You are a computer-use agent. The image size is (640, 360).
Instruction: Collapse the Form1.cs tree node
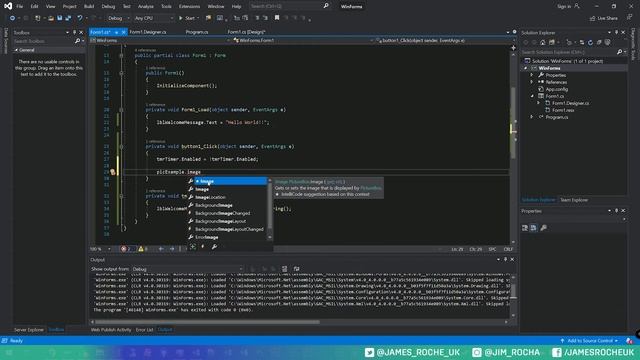coord(532,96)
